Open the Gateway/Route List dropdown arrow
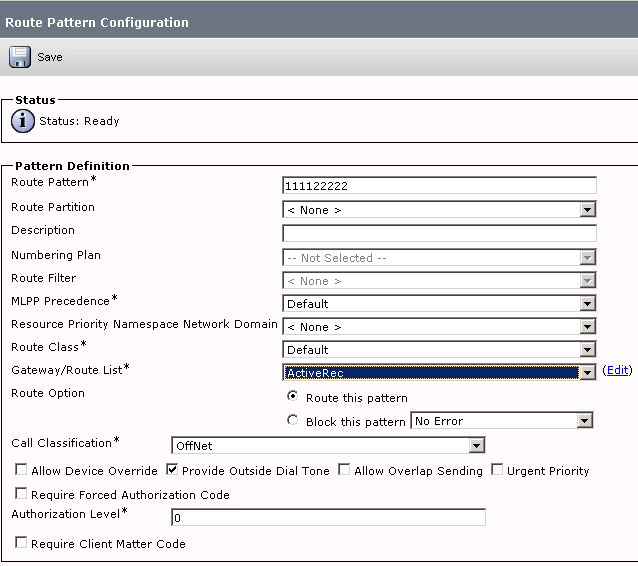Image resolution: width=638 pixels, height=566 pixels. [587, 373]
